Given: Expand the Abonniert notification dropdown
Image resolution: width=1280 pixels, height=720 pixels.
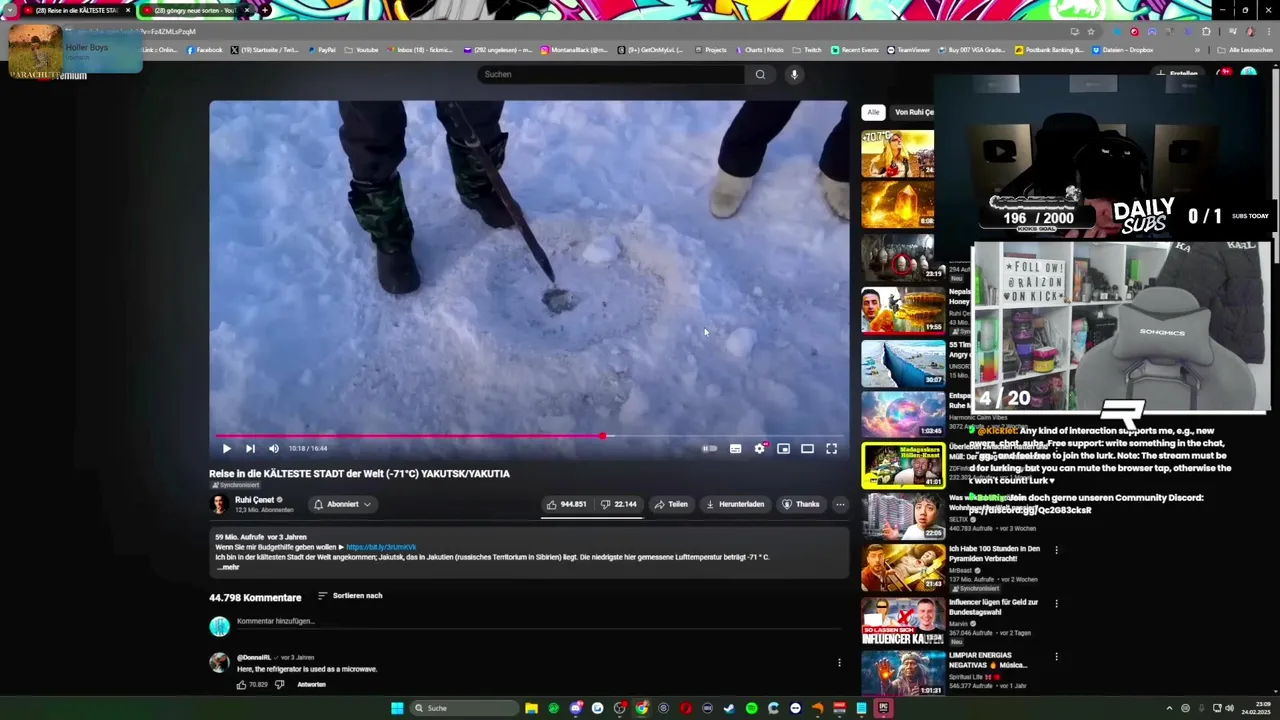Looking at the screenshot, I should click(x=343, y=504).
